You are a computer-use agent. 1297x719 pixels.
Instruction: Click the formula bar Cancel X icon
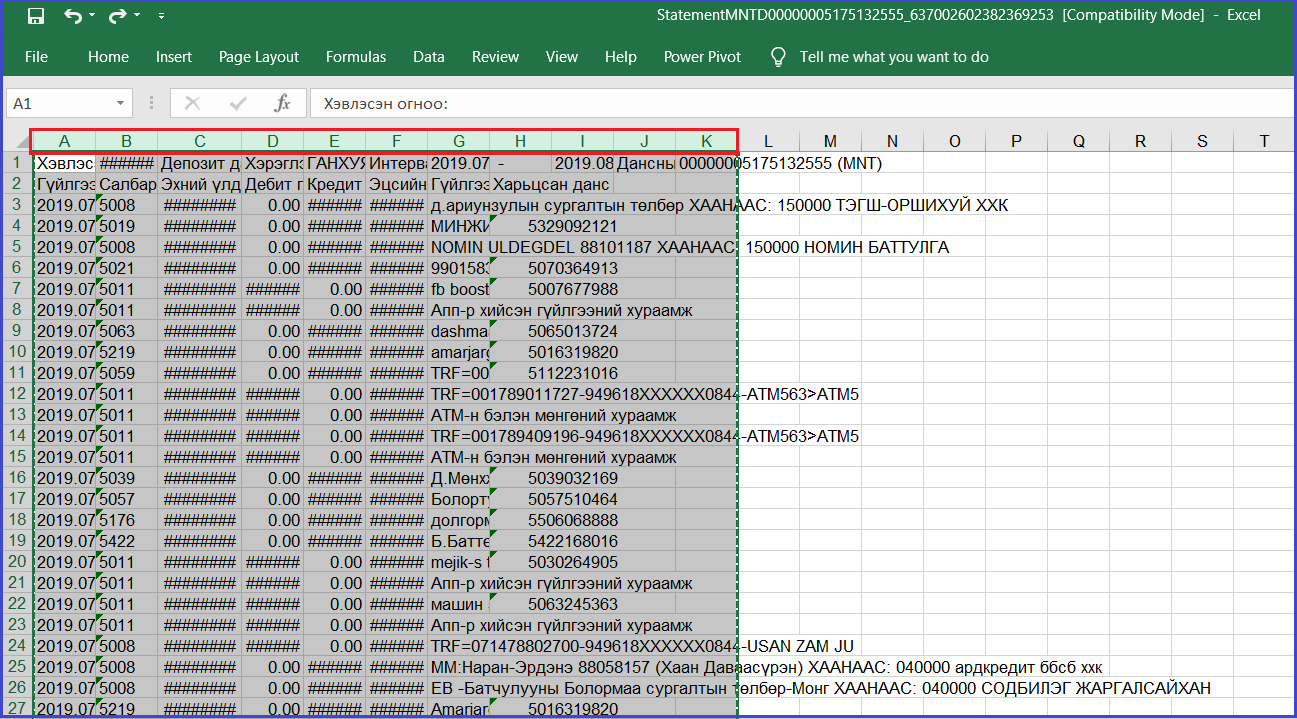[193, 103]
